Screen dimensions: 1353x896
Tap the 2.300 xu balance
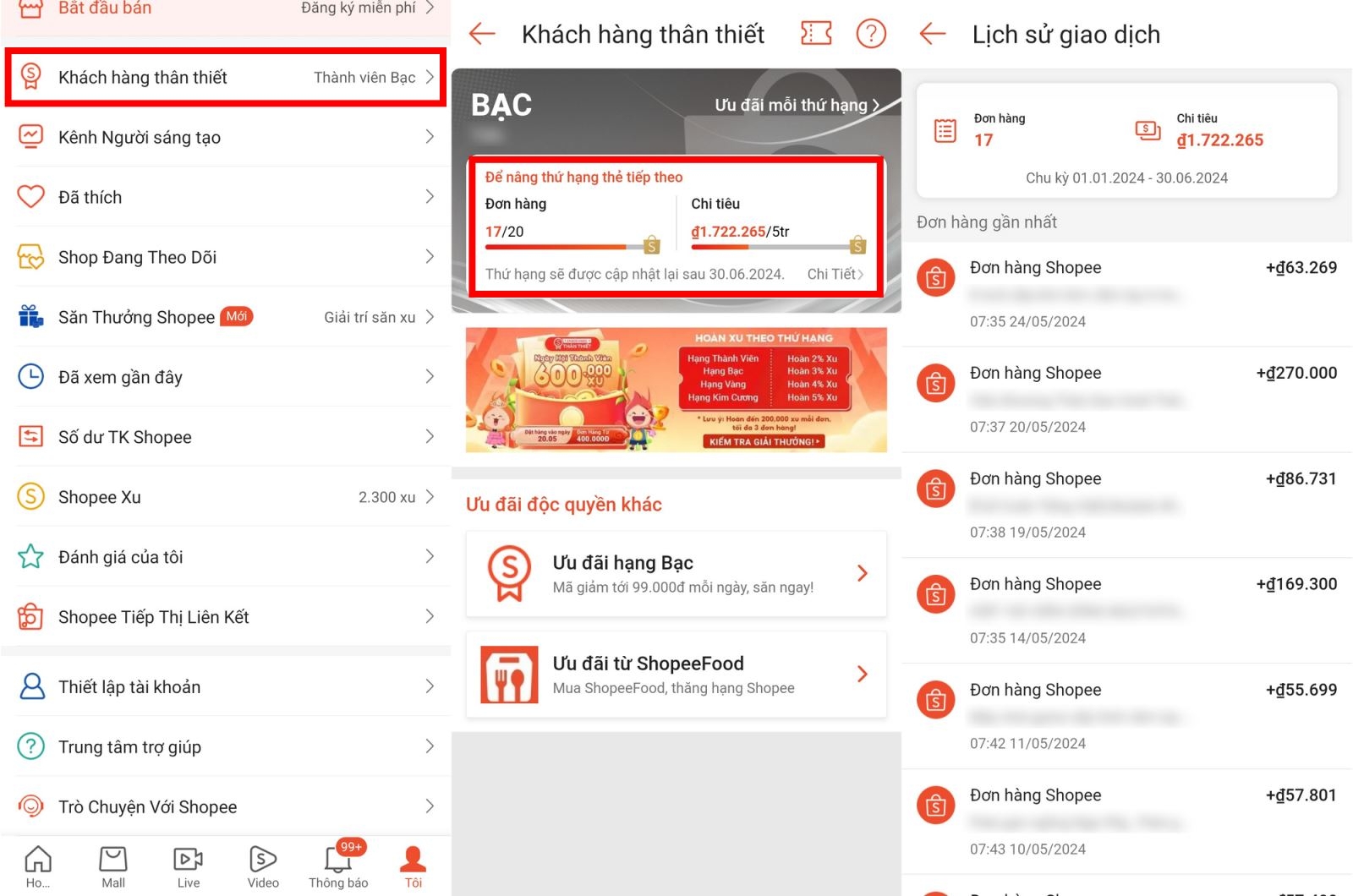tap(386, 497)
